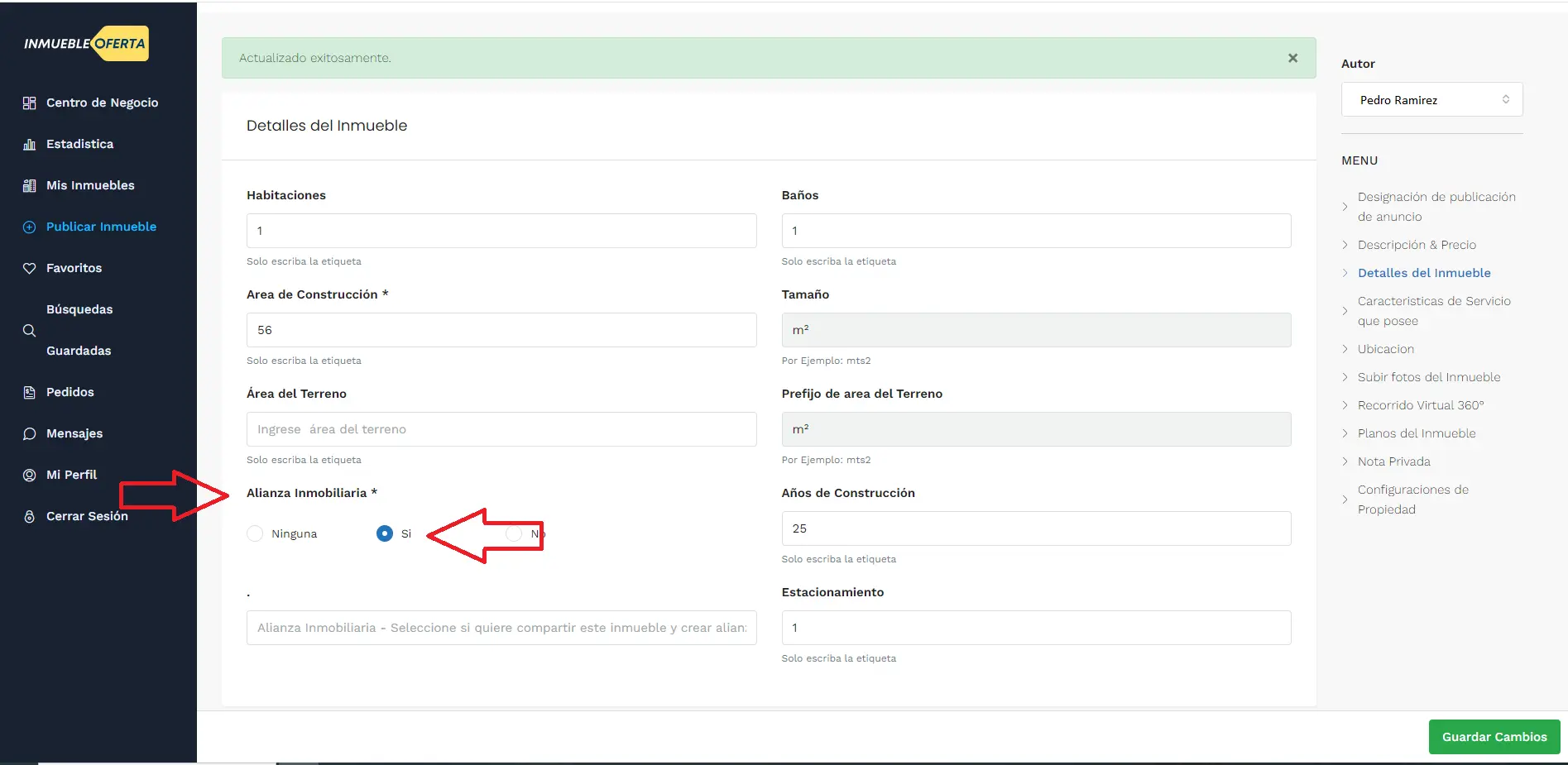Click Guardar Cambios button

pyautogui.click(x=1494, y=737)
